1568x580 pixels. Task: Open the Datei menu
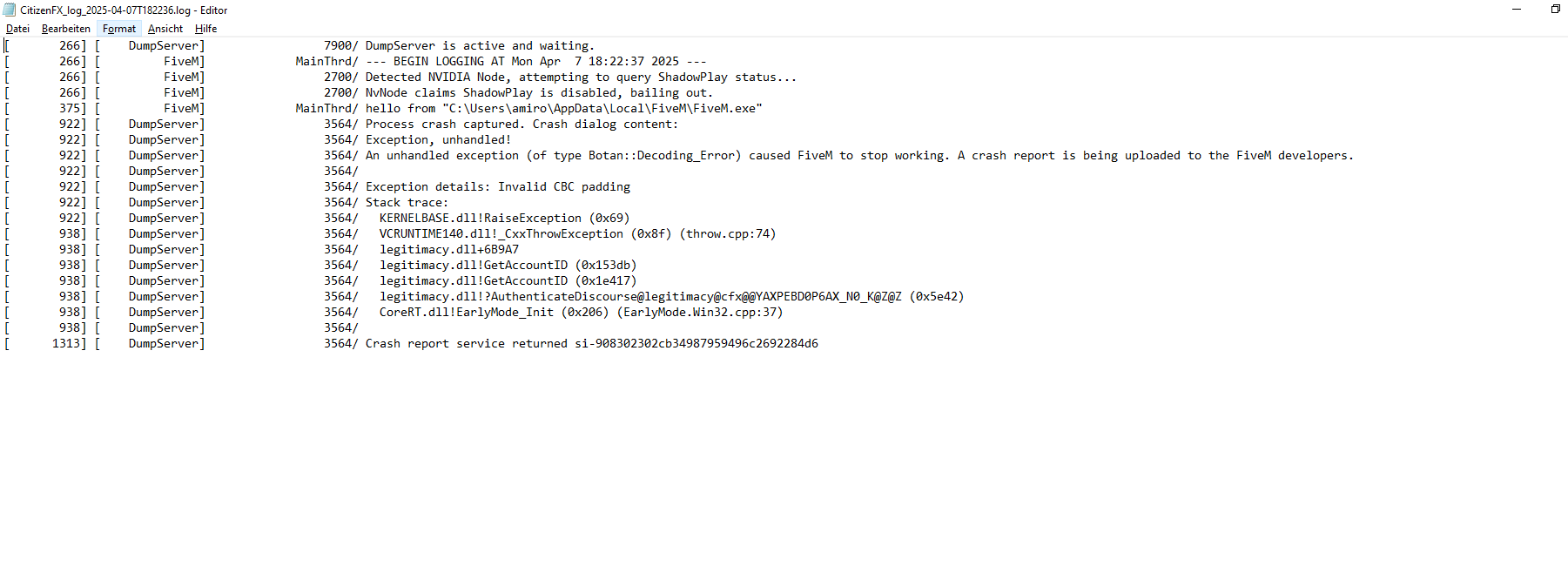[17, 29]
